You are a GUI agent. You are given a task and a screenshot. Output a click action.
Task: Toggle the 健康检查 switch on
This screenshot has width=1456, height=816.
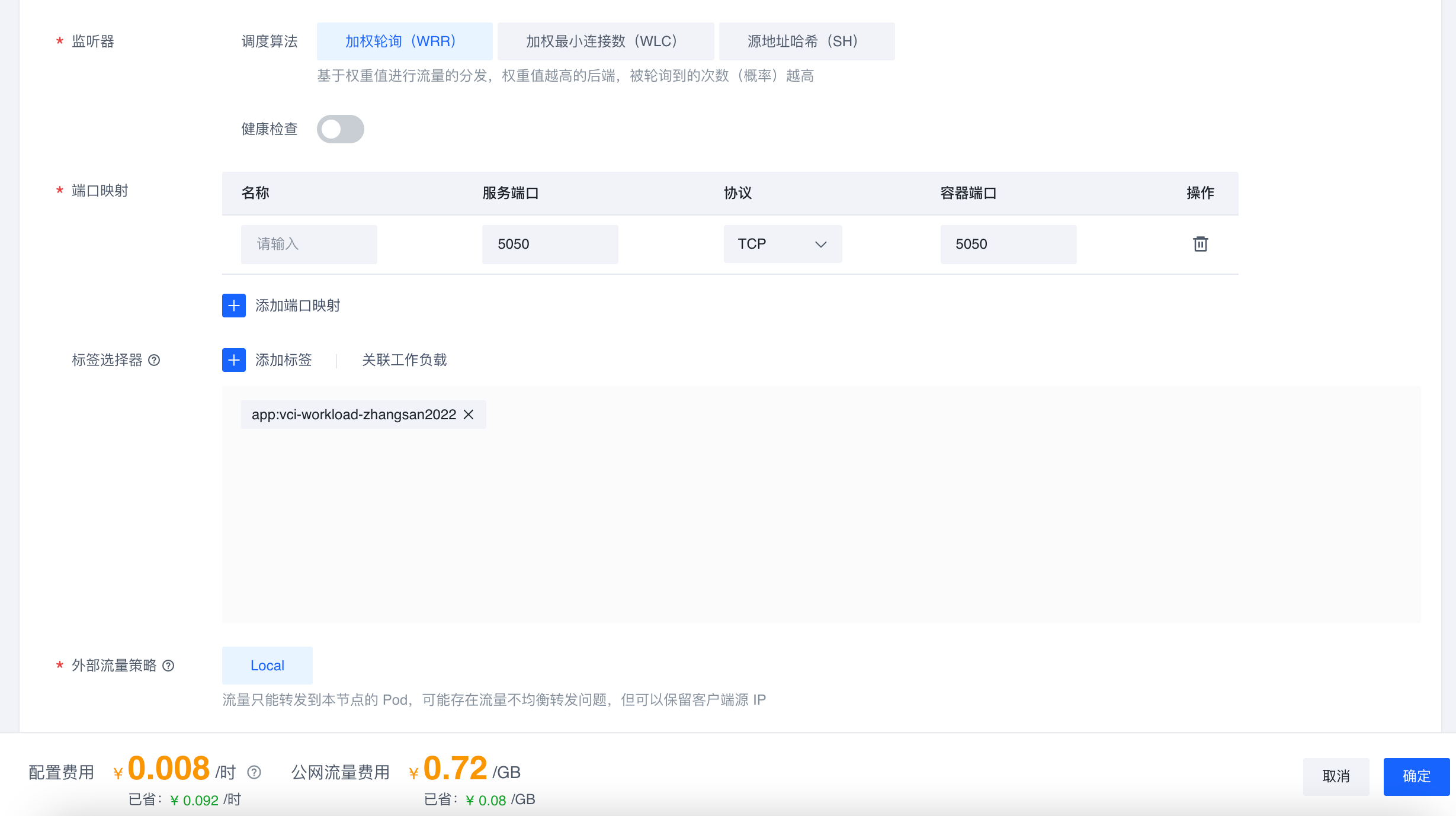tap(340, 129)
